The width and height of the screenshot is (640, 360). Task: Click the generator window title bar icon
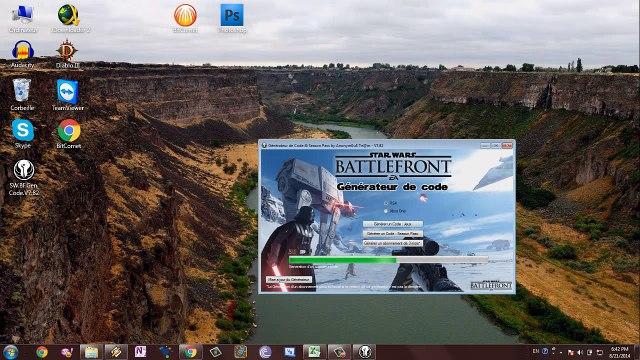264,145
